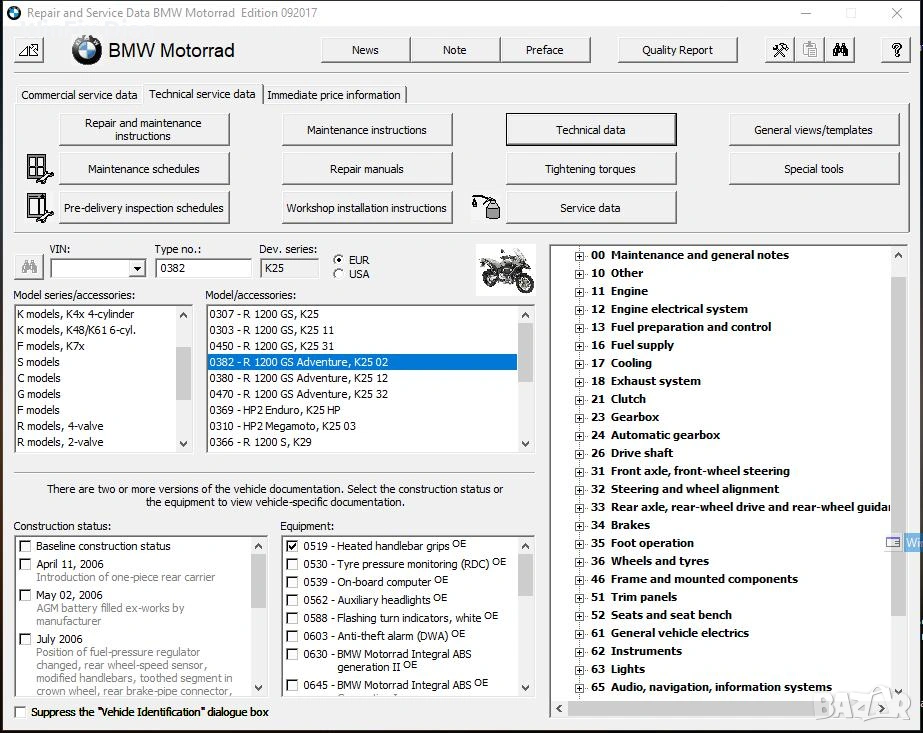
Task: Expand the 34 Brakes tree node
Action: (579, 525)
